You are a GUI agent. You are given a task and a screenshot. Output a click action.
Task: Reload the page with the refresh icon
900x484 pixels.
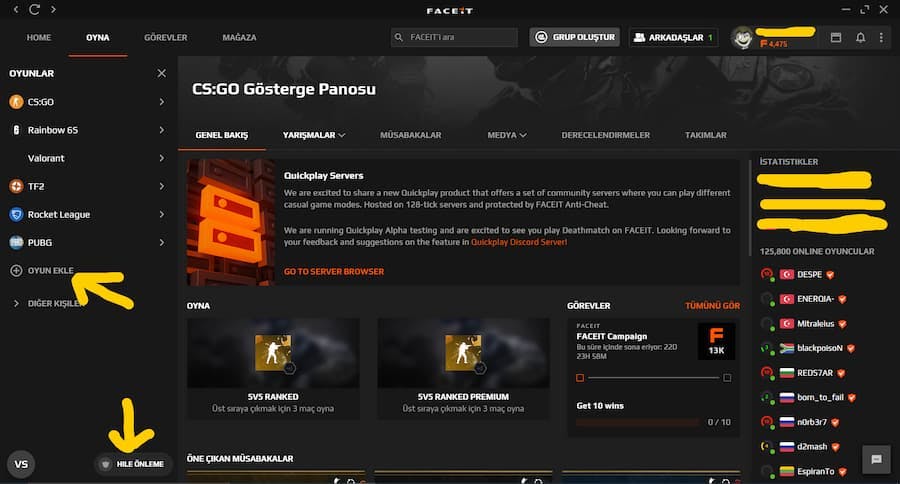(34, 9)
